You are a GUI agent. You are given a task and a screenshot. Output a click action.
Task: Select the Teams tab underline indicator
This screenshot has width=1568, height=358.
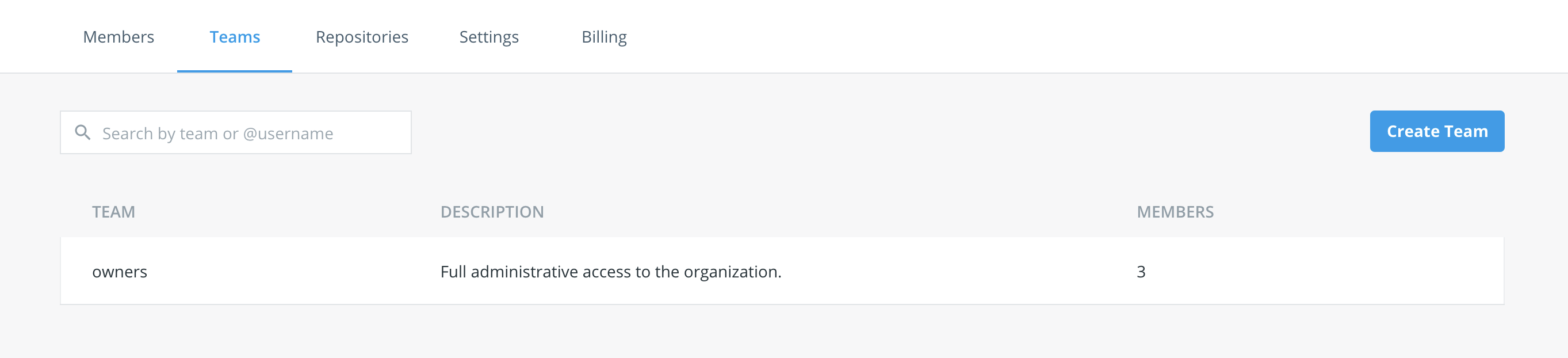pos(234,71)
